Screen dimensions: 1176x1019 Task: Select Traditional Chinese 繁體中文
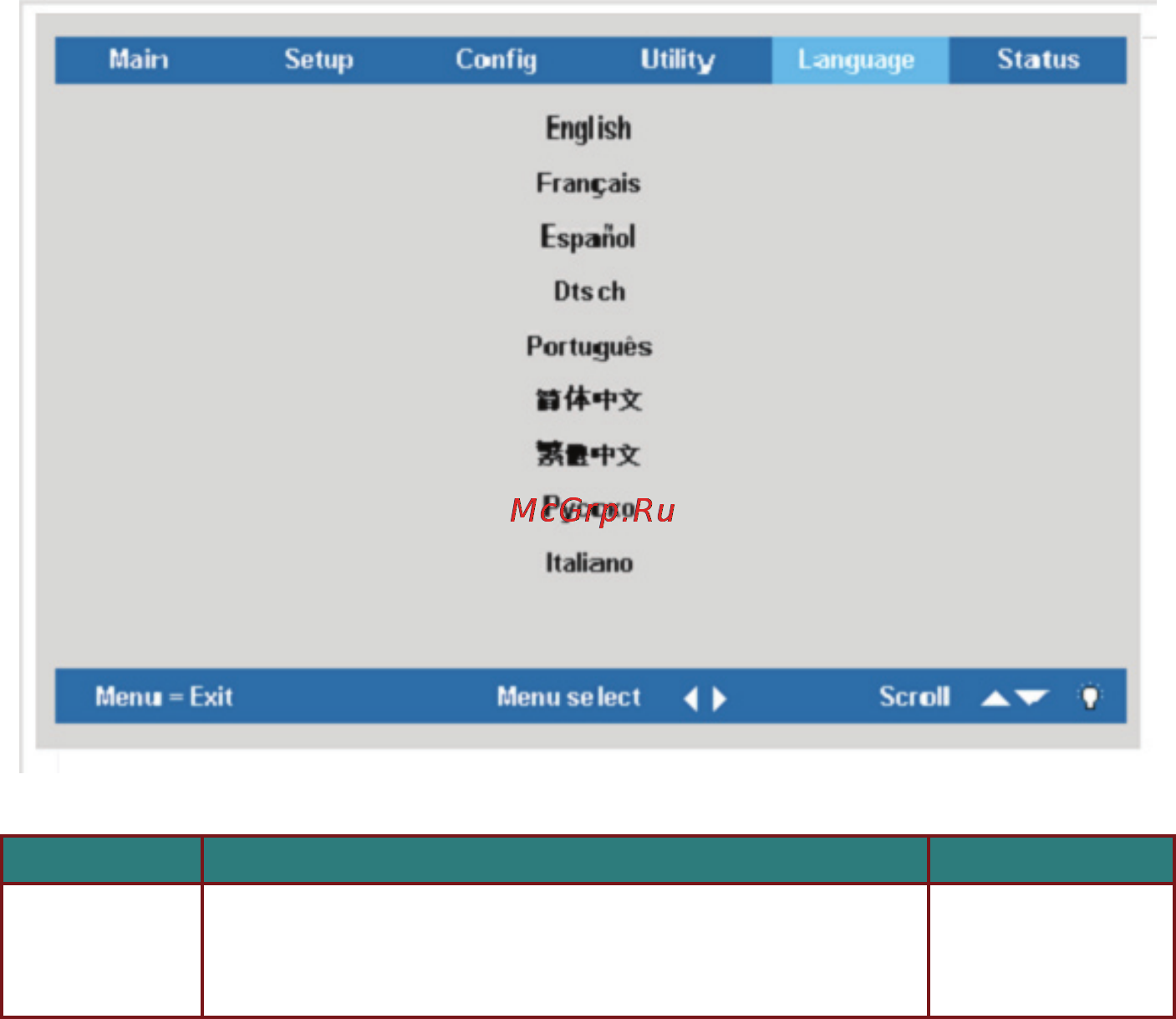click(588, 454)
